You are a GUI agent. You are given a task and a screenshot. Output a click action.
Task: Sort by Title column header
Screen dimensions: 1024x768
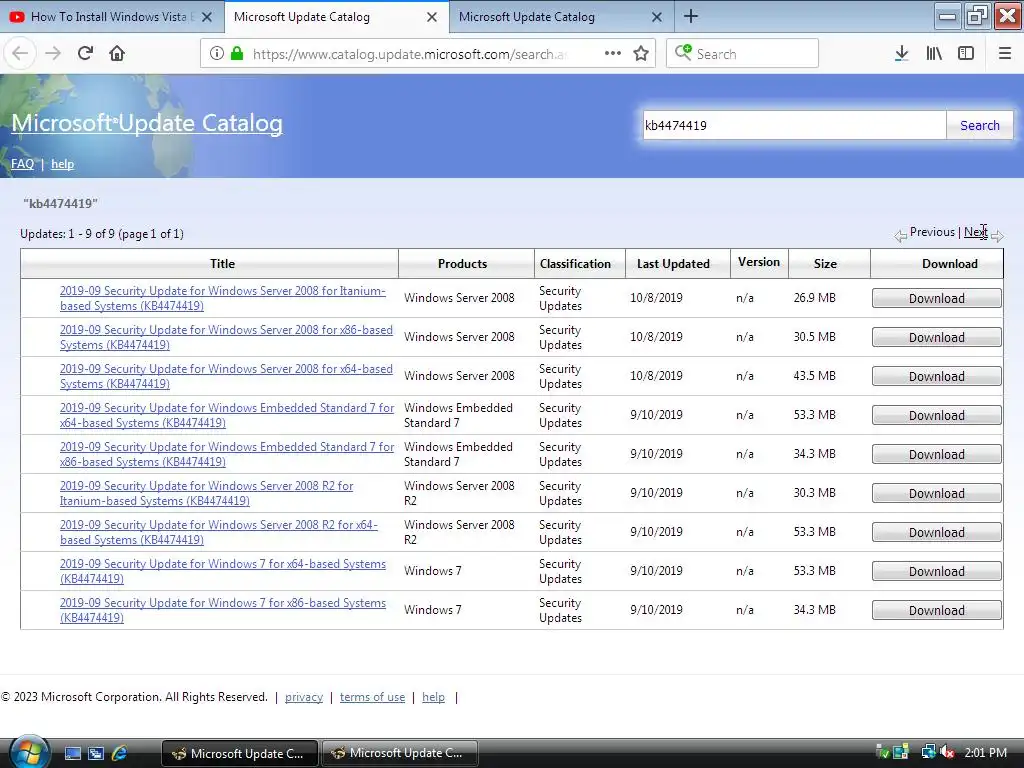pyautogui.click(x=222, y=264)
